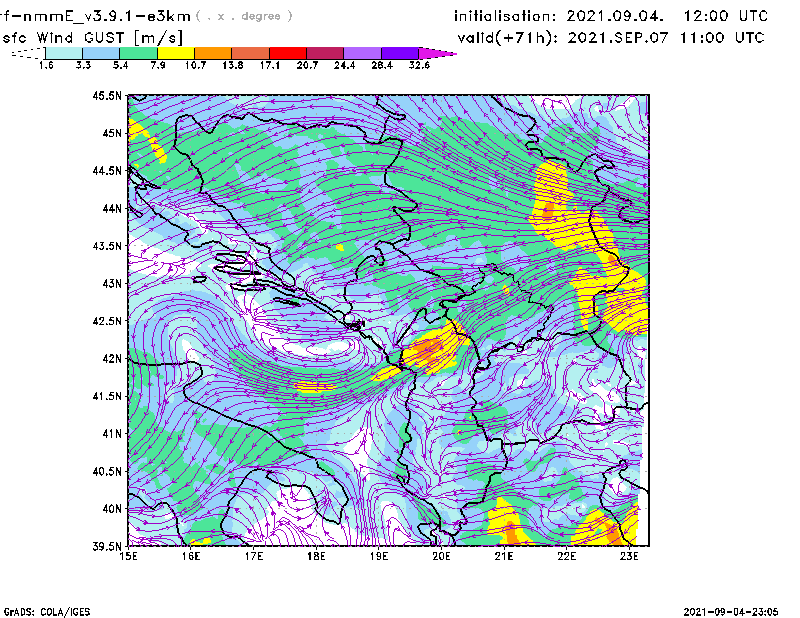Click the light blue legend swatch
The image size is (800, 618).
pos(101,53)
